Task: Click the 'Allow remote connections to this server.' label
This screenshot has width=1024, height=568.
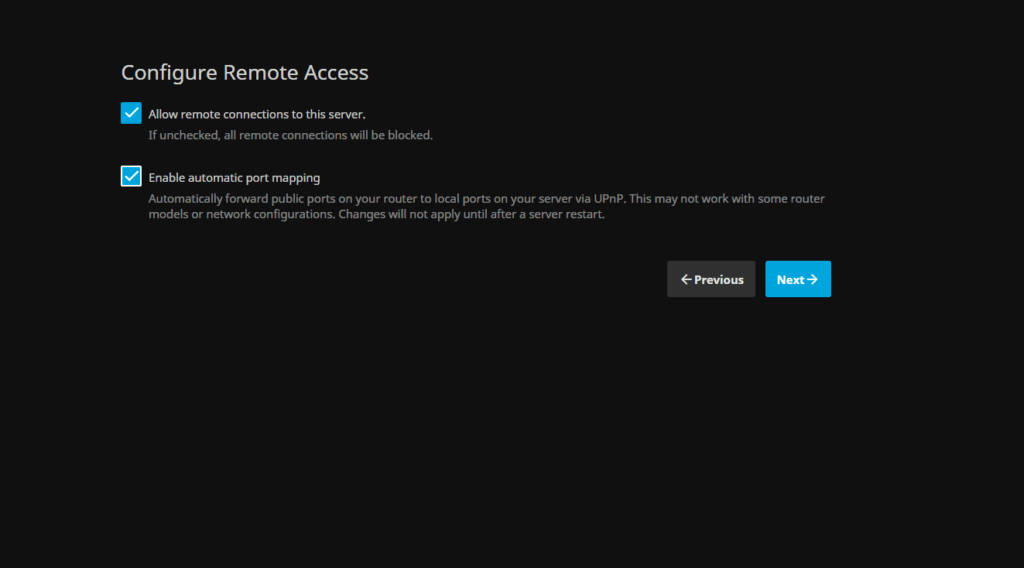Action: 257,114
